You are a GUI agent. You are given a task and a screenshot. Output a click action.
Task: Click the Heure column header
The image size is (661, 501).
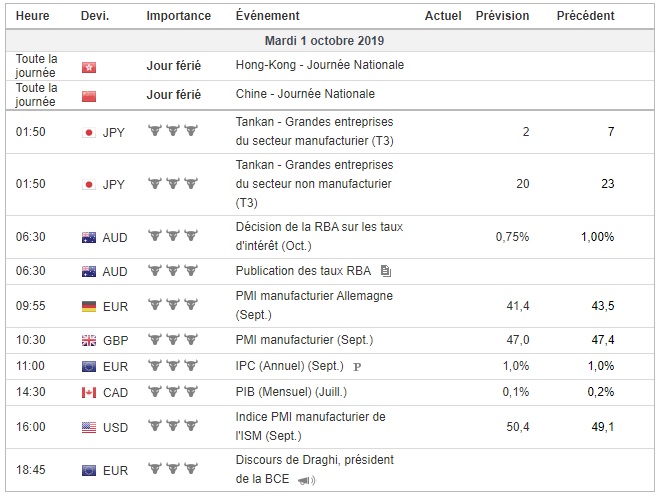[33, 16]
